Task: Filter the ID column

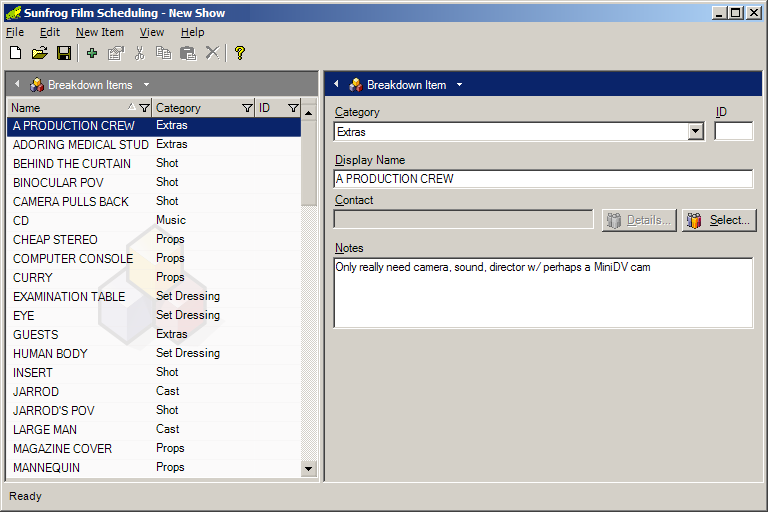Action: pos(293,108)
